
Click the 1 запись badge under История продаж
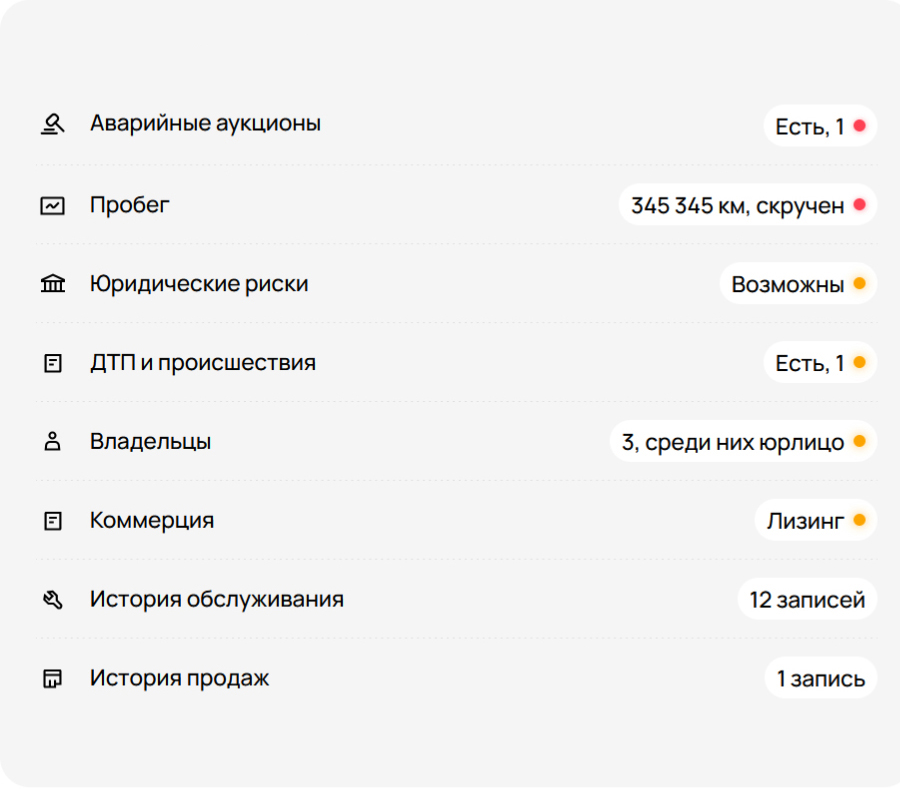822,677
